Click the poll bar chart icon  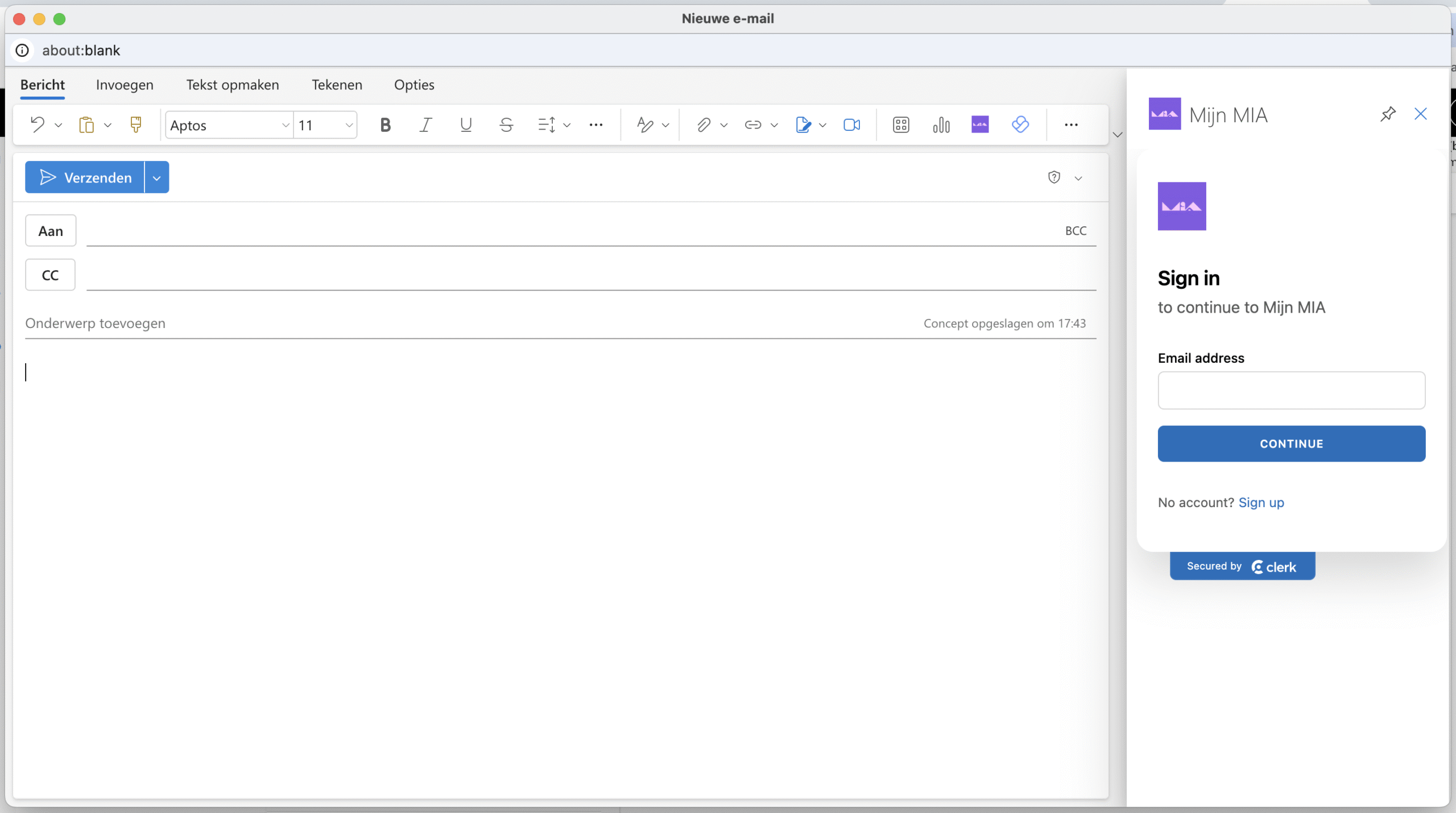click(941, 125)
